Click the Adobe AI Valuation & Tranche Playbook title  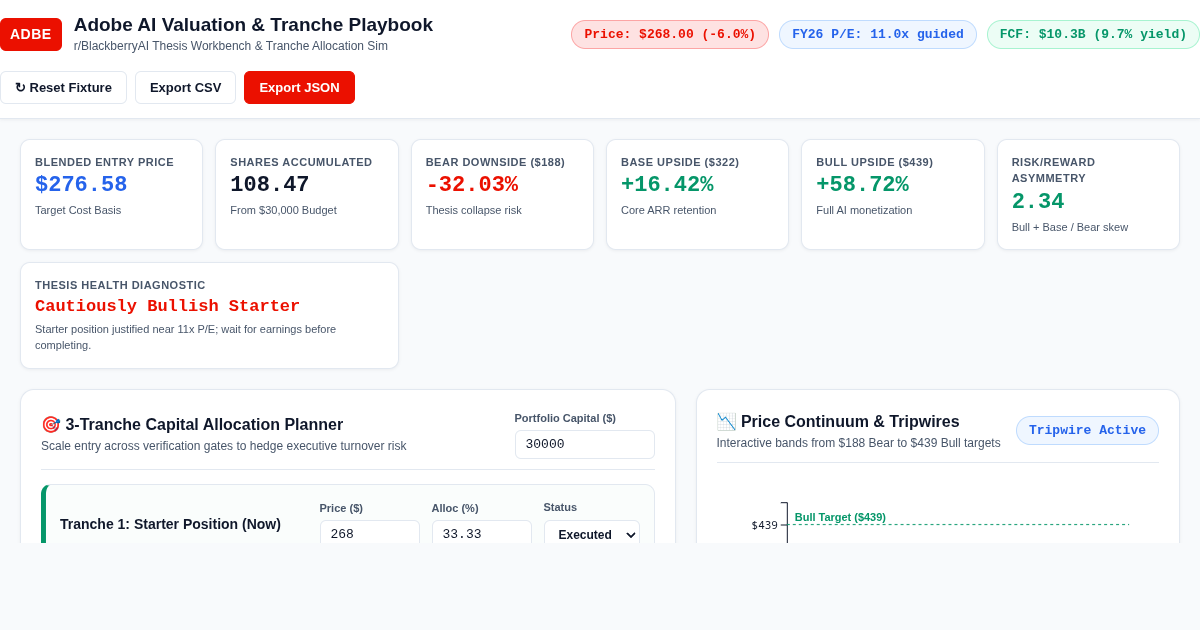pyautogui.click(x=253, y=25)
